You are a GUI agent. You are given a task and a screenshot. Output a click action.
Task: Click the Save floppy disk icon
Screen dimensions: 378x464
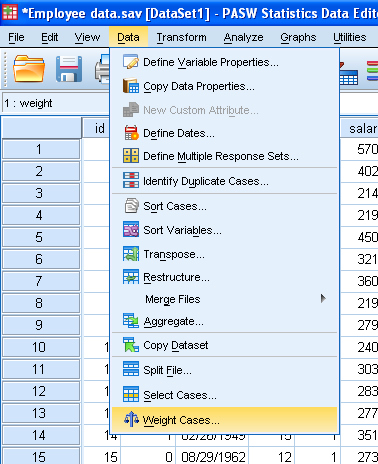pyautogui.click(x=69, y=69)
